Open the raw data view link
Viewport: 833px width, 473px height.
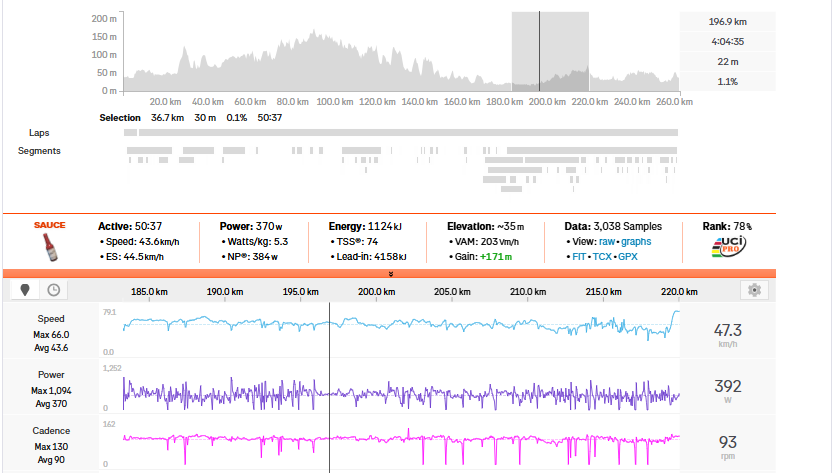608,242
